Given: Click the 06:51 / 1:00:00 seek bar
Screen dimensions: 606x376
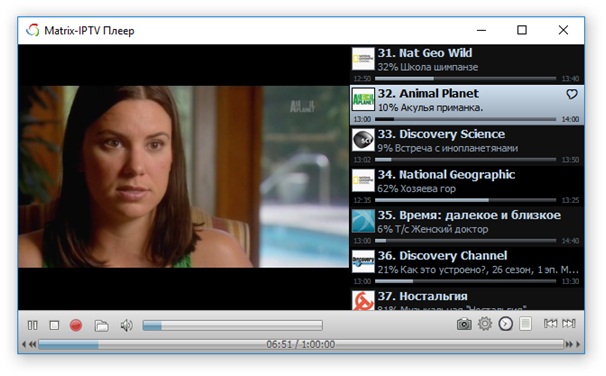Looking at the screenshot, I should 301,344.
